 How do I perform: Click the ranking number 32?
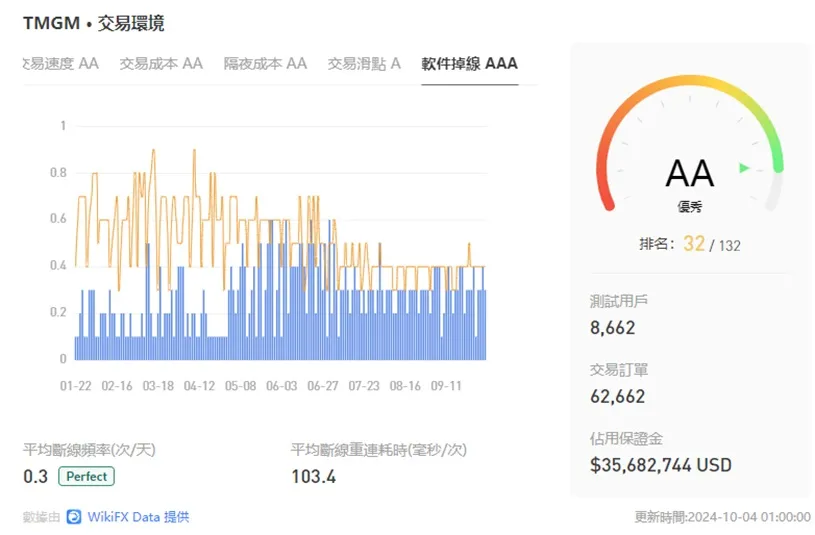coord(694,243)
